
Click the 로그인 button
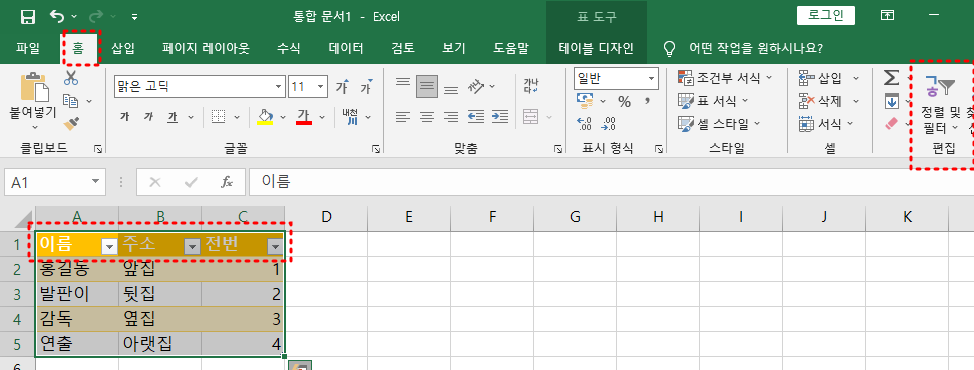pyautogui.click(x=826, y=16)
